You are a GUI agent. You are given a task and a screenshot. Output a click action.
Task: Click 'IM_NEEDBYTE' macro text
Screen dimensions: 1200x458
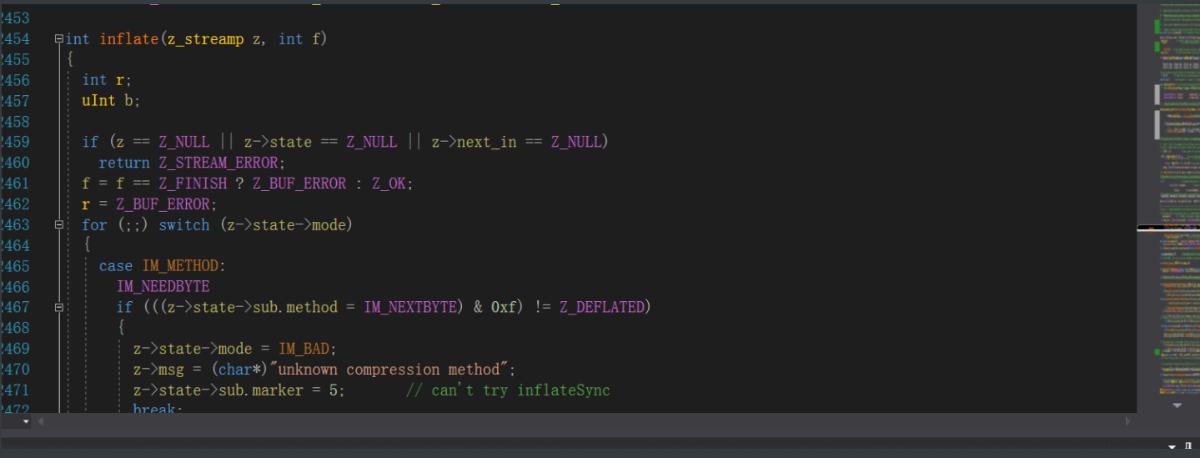tap(163, 285)
